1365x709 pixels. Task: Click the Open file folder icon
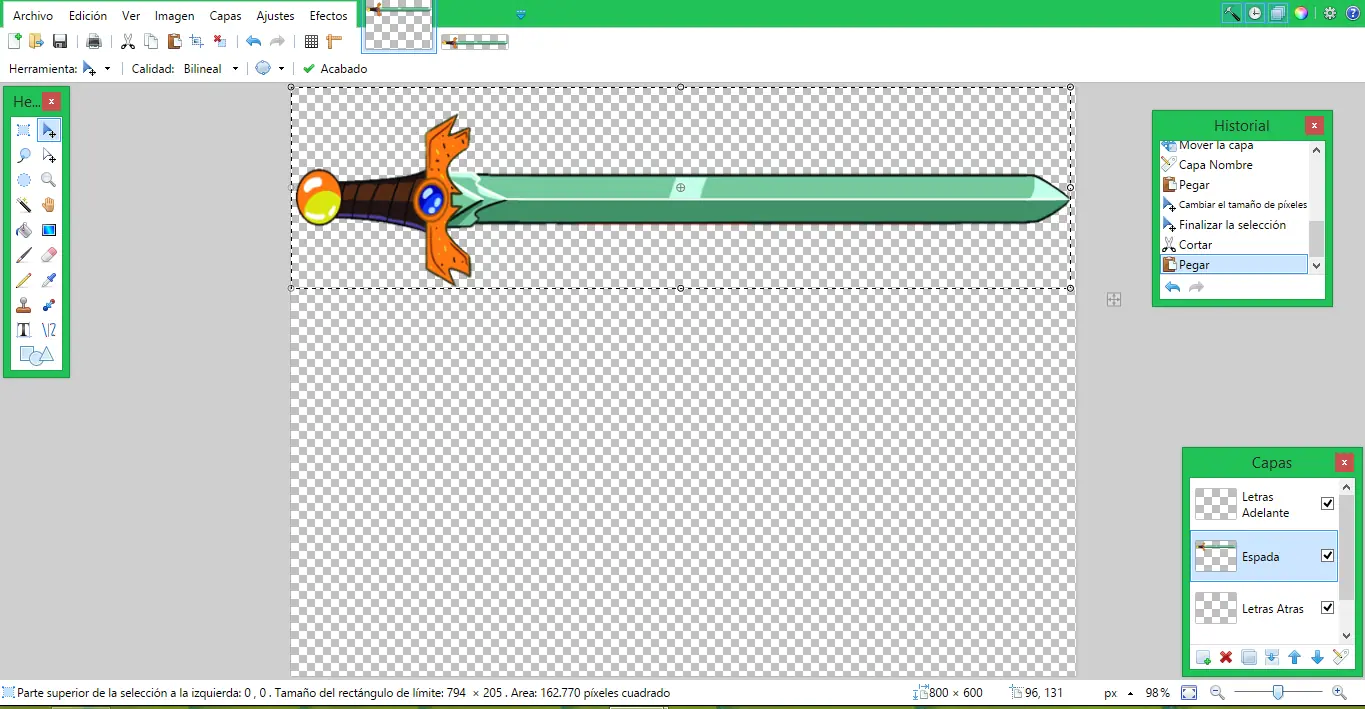point(36,41)
